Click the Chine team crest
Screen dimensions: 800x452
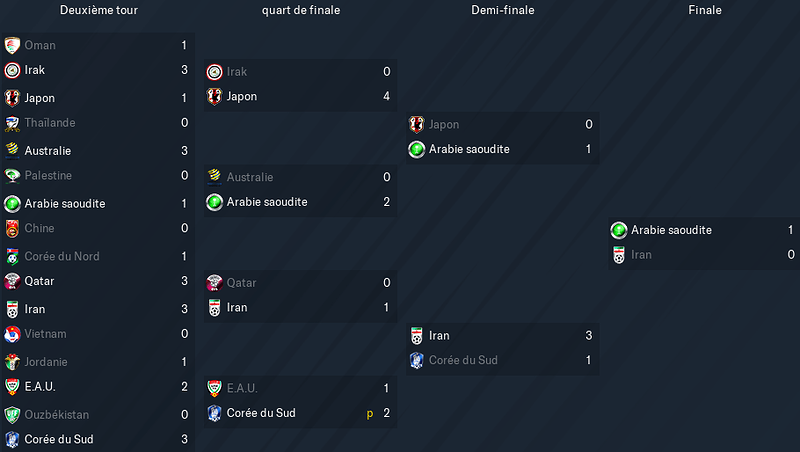click(x=12, y=228)
